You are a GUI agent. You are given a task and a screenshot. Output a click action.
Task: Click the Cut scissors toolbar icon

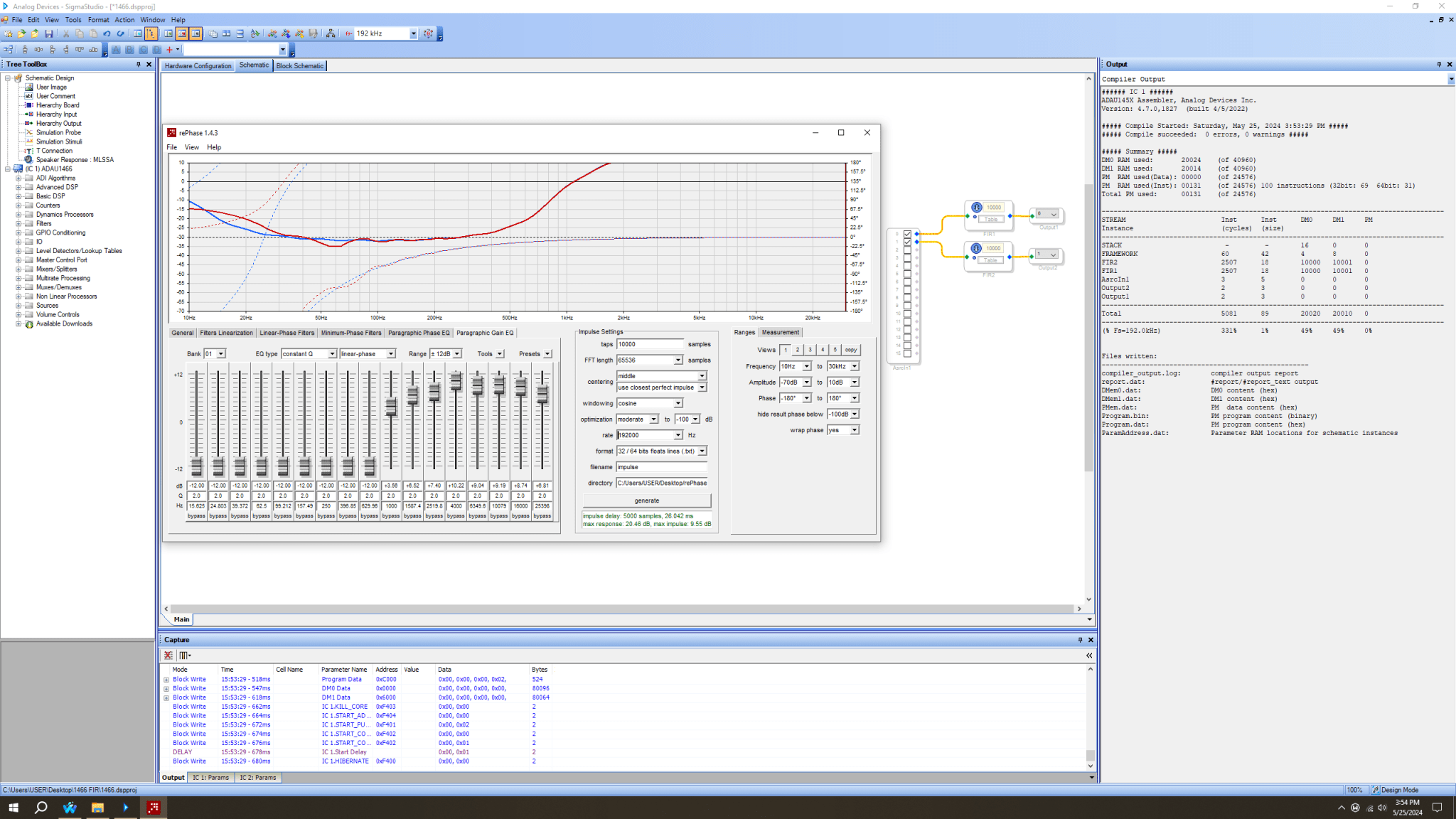click(66, 33)
